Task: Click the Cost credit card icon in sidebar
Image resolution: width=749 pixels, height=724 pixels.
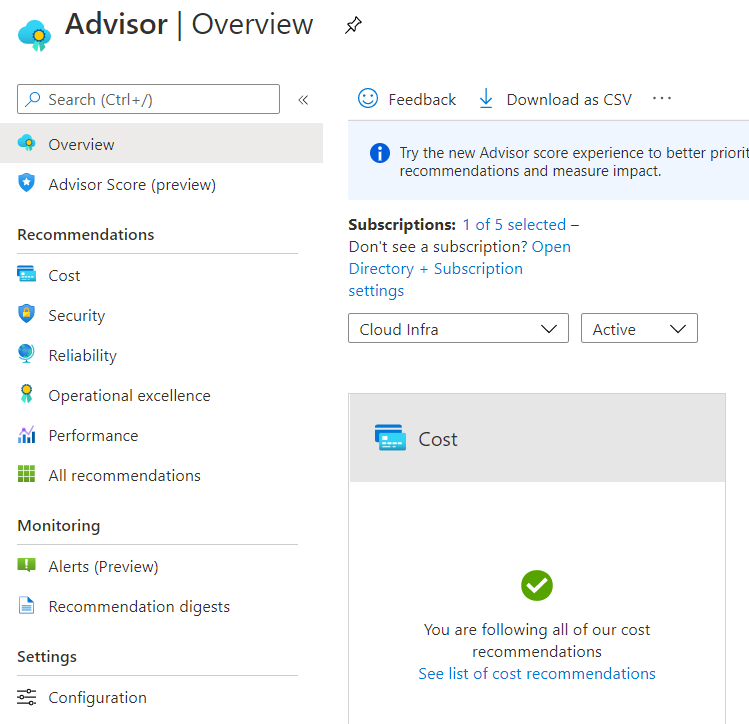Action: tap(26, 274)
